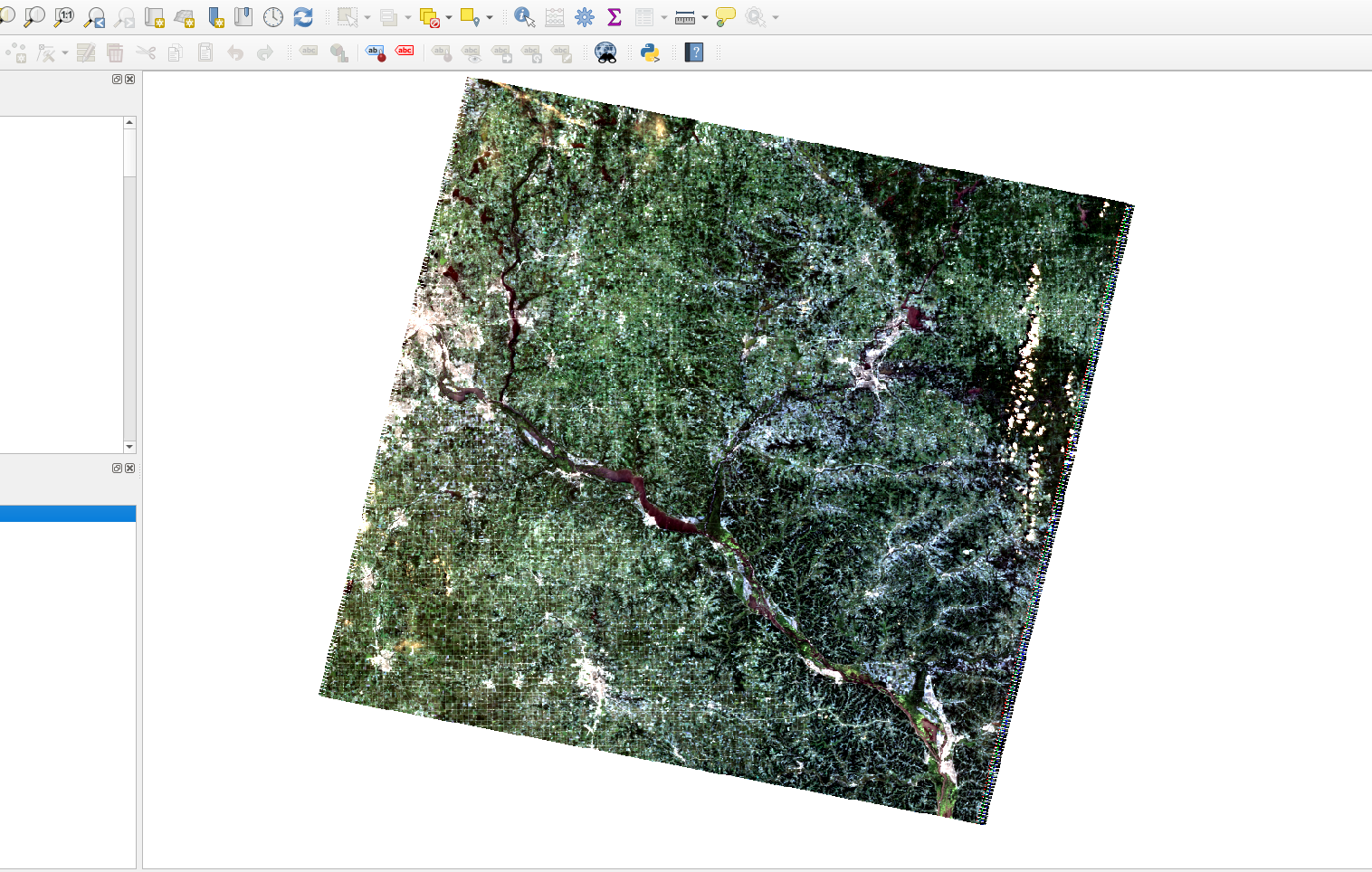The image size is (1372, 872).
Task: Expand the Select by Value dropdown arrow
Action: click(x=408, y=17)
